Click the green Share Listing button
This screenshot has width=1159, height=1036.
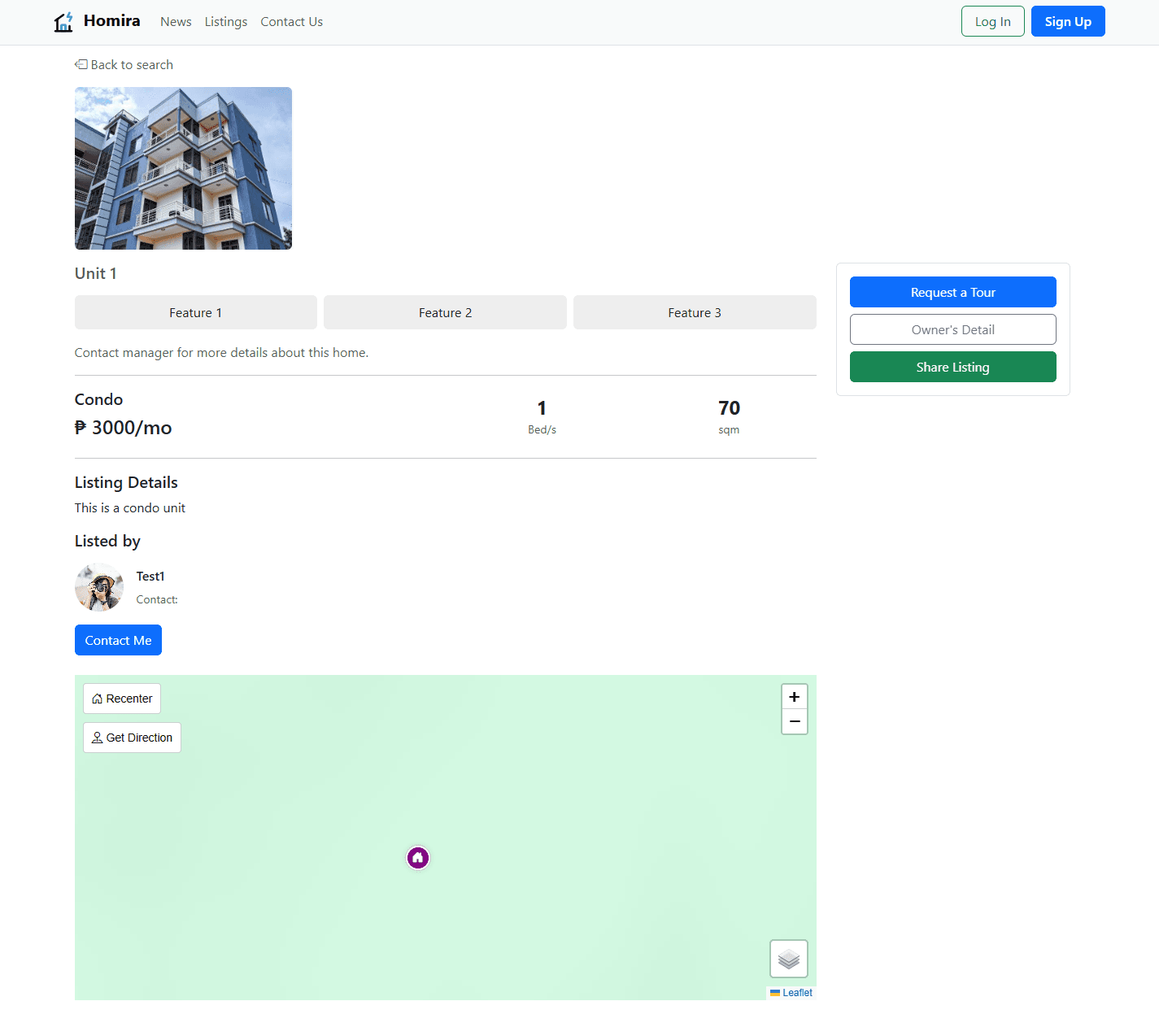point(953,367)
